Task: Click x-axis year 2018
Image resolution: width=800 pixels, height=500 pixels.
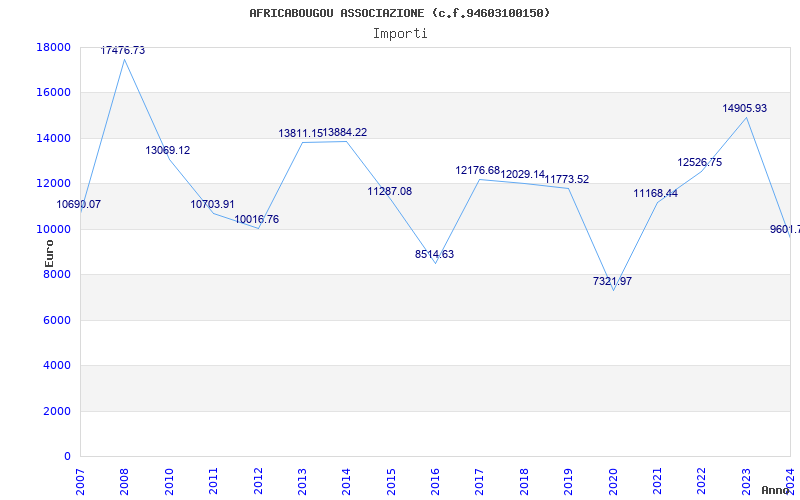Action: (x=524, y=481)
